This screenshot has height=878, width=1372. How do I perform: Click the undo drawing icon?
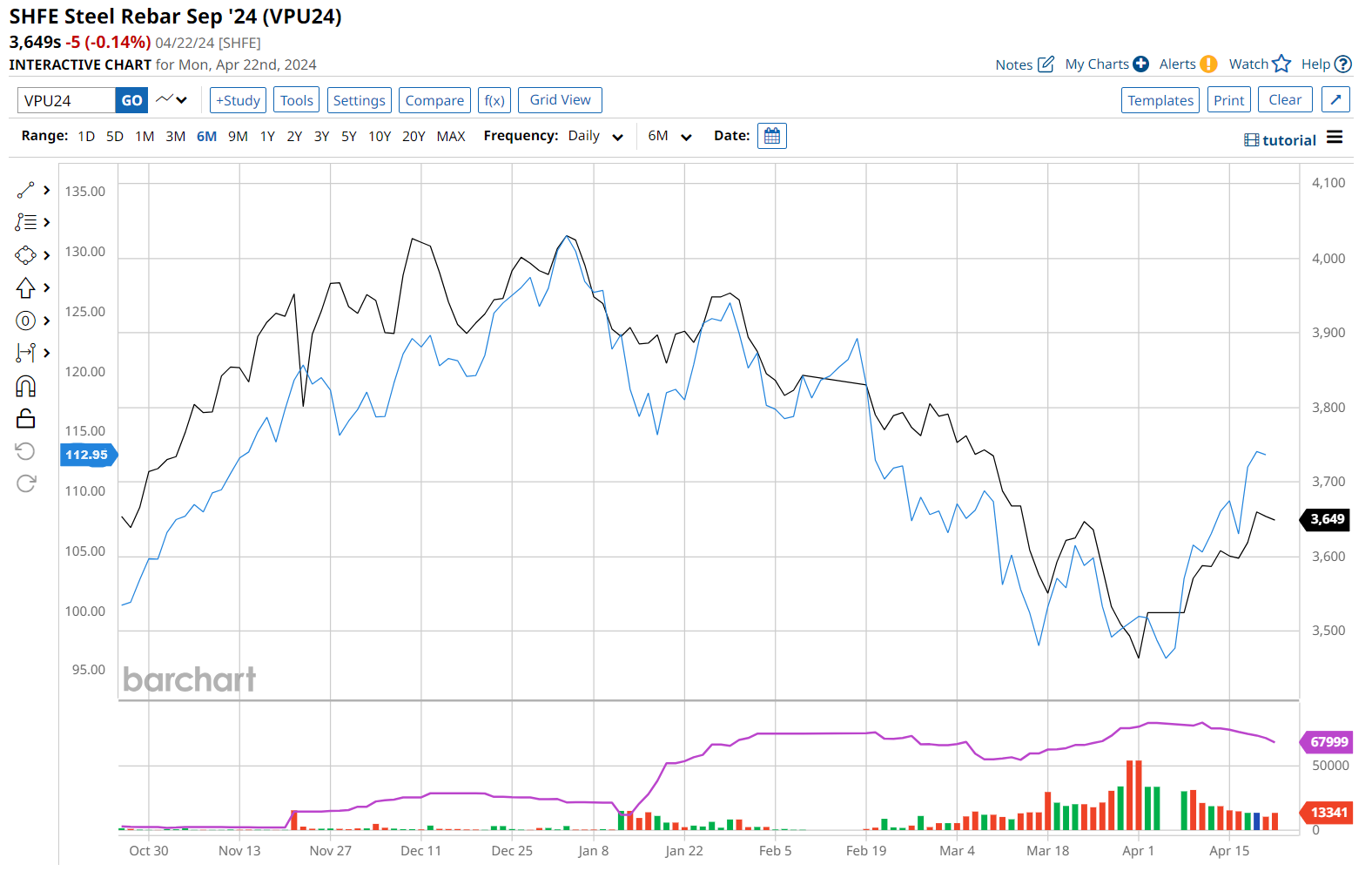25,450
